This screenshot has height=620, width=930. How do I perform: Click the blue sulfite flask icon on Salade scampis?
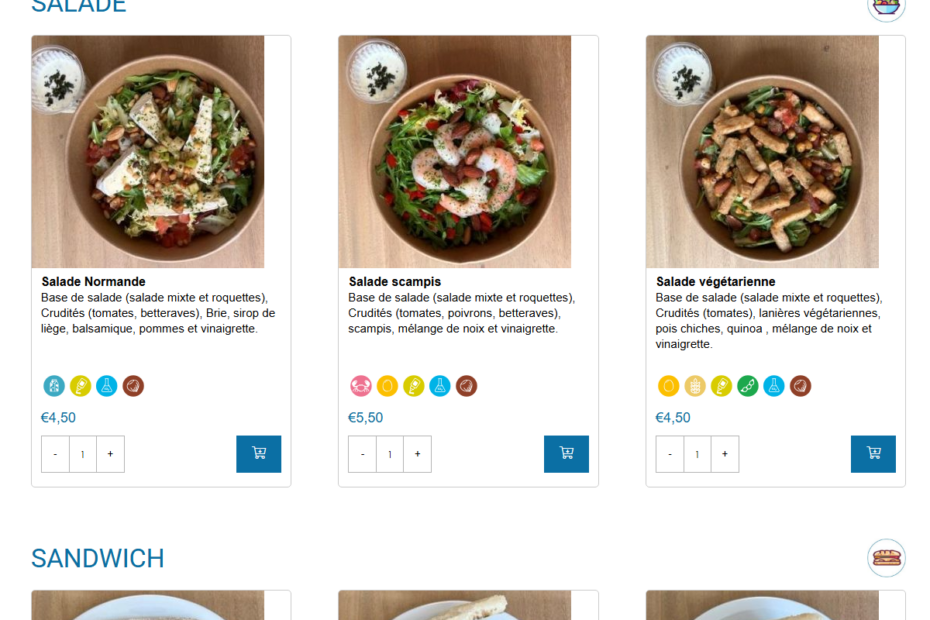pyautogui.click(x=440, y=386)
